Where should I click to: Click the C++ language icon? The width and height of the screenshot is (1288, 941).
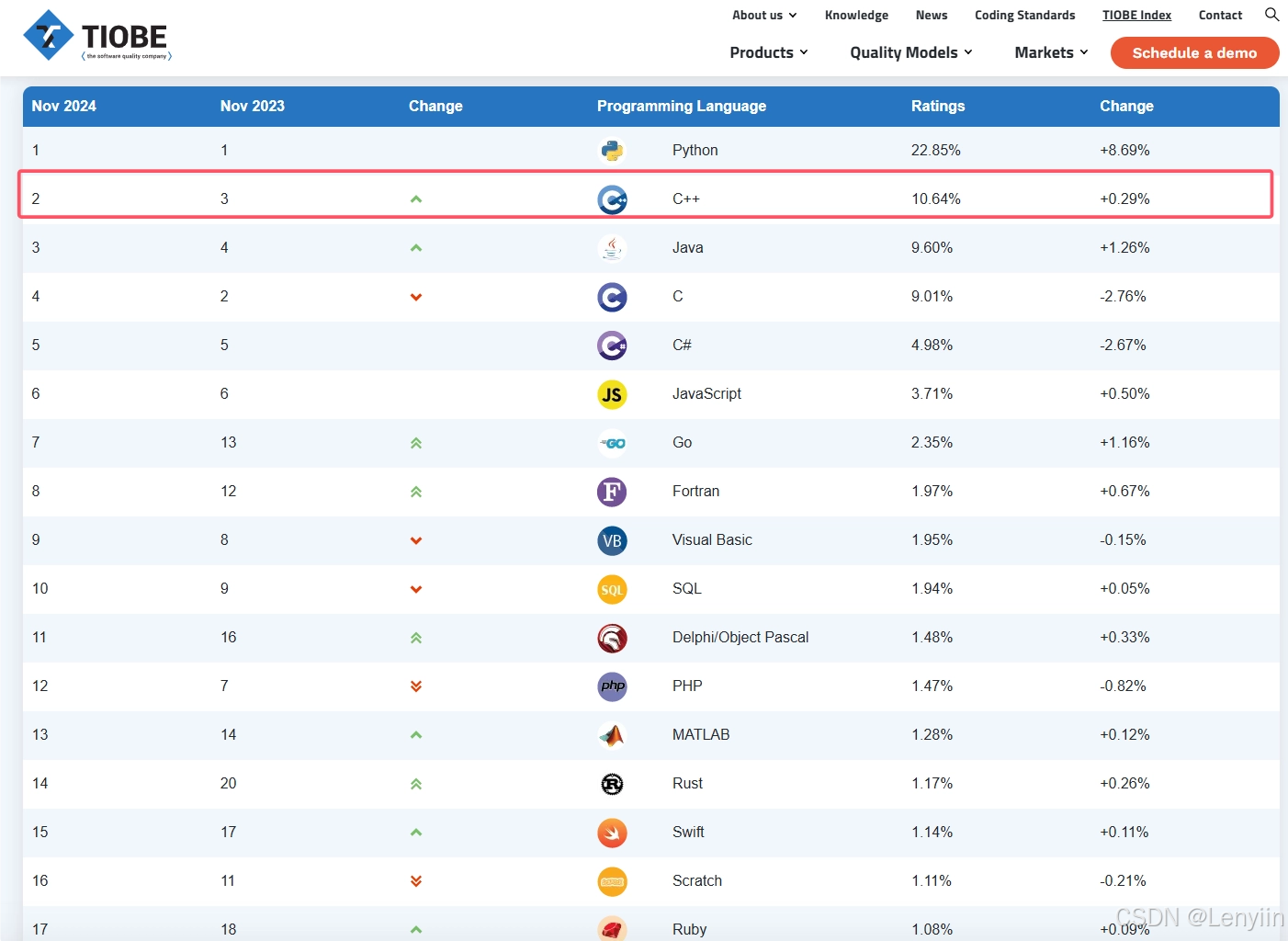pos(612,199)
